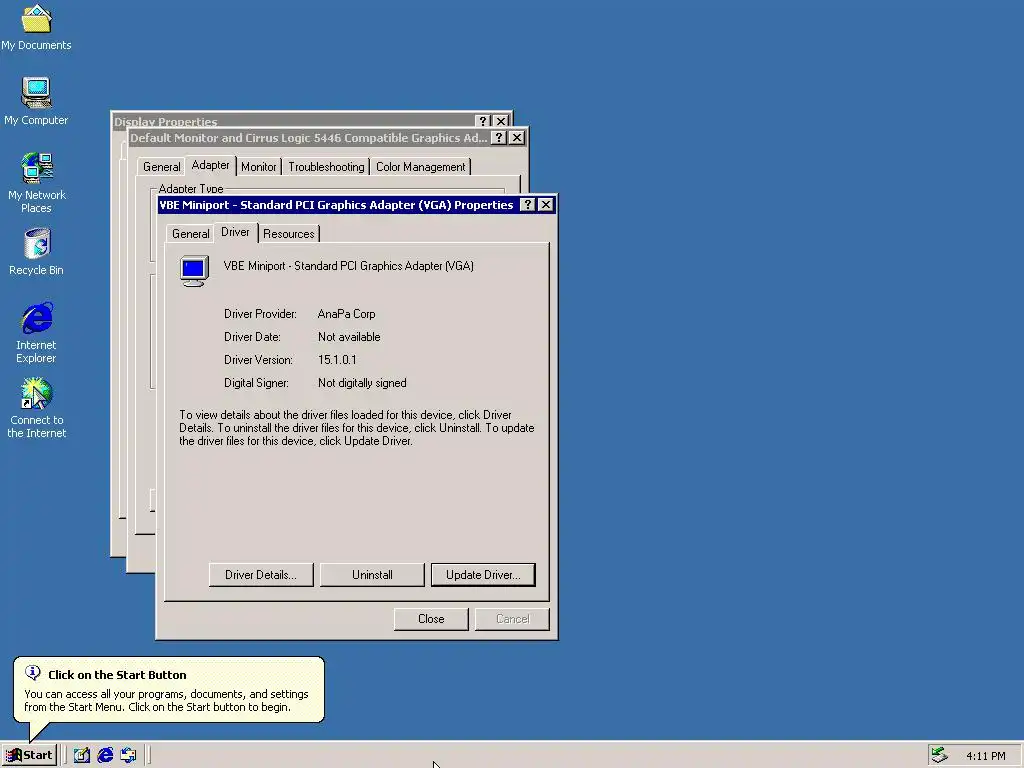
Task: Click the help button in VBE Miniport title bar
Action: [x=528, y=205]
